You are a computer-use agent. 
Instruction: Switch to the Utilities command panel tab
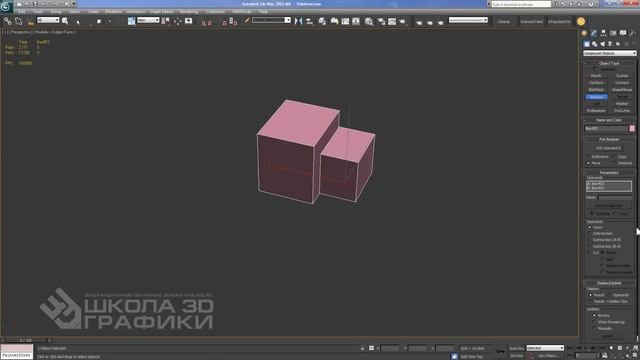[632, 33]
